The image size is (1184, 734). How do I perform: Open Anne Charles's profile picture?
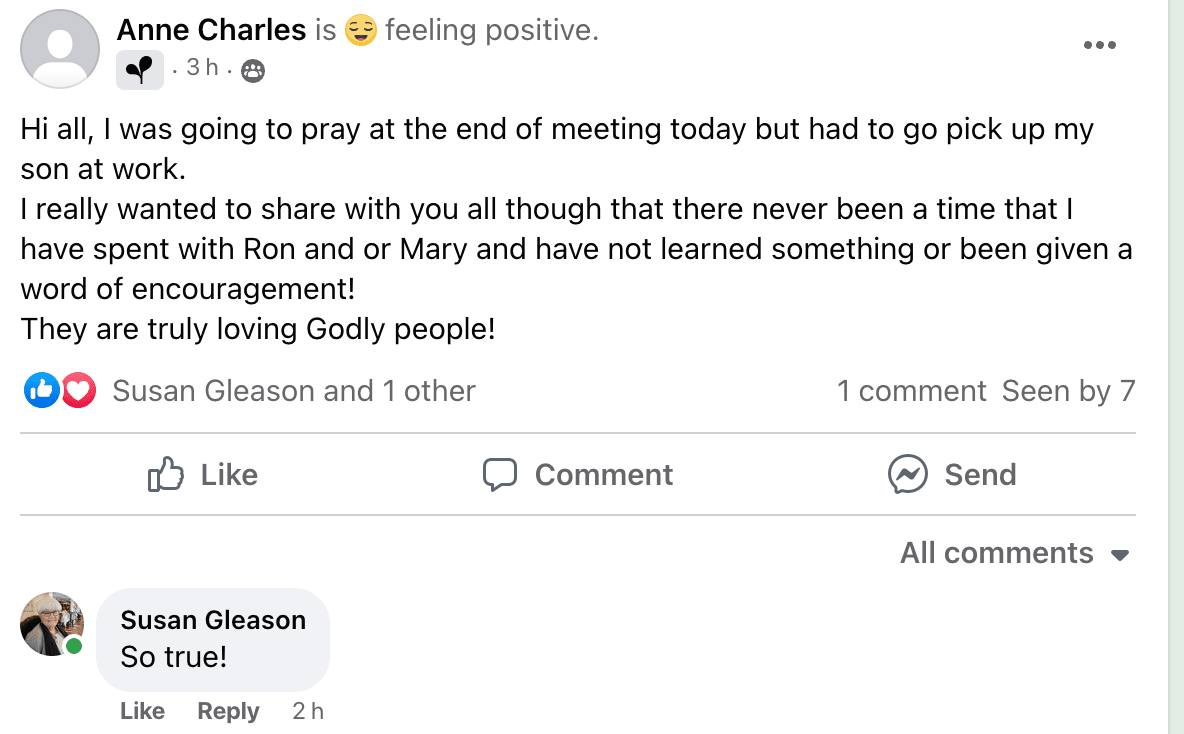tap(60, 48)
